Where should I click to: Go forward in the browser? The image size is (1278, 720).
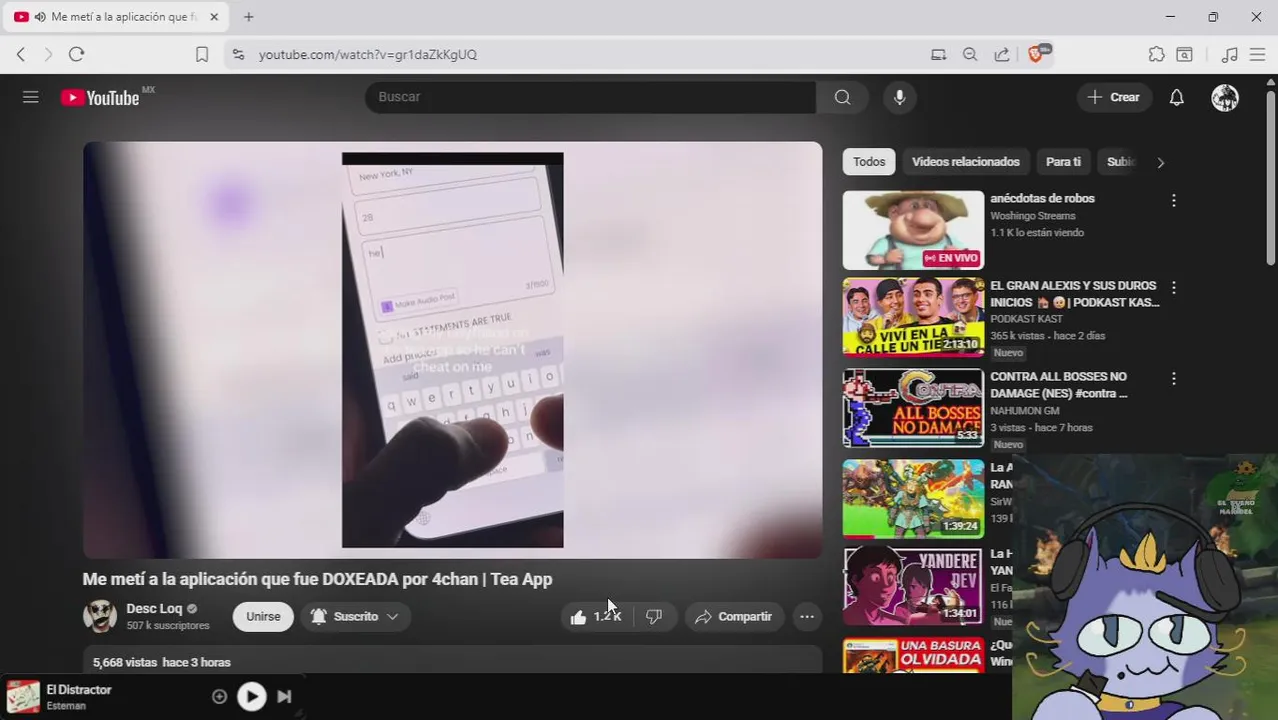pyautogui.click(x=48, y=54)
